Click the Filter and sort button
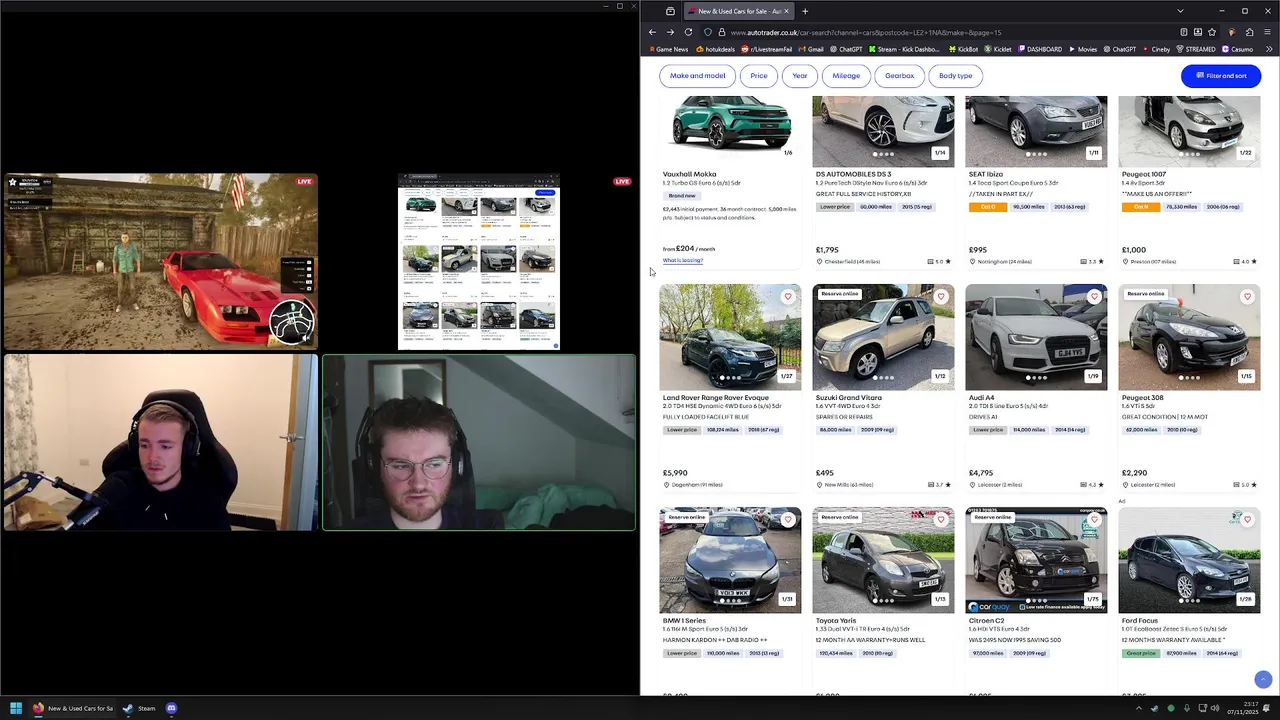Screen dimensions: 1280x720 coord(1221,76)
